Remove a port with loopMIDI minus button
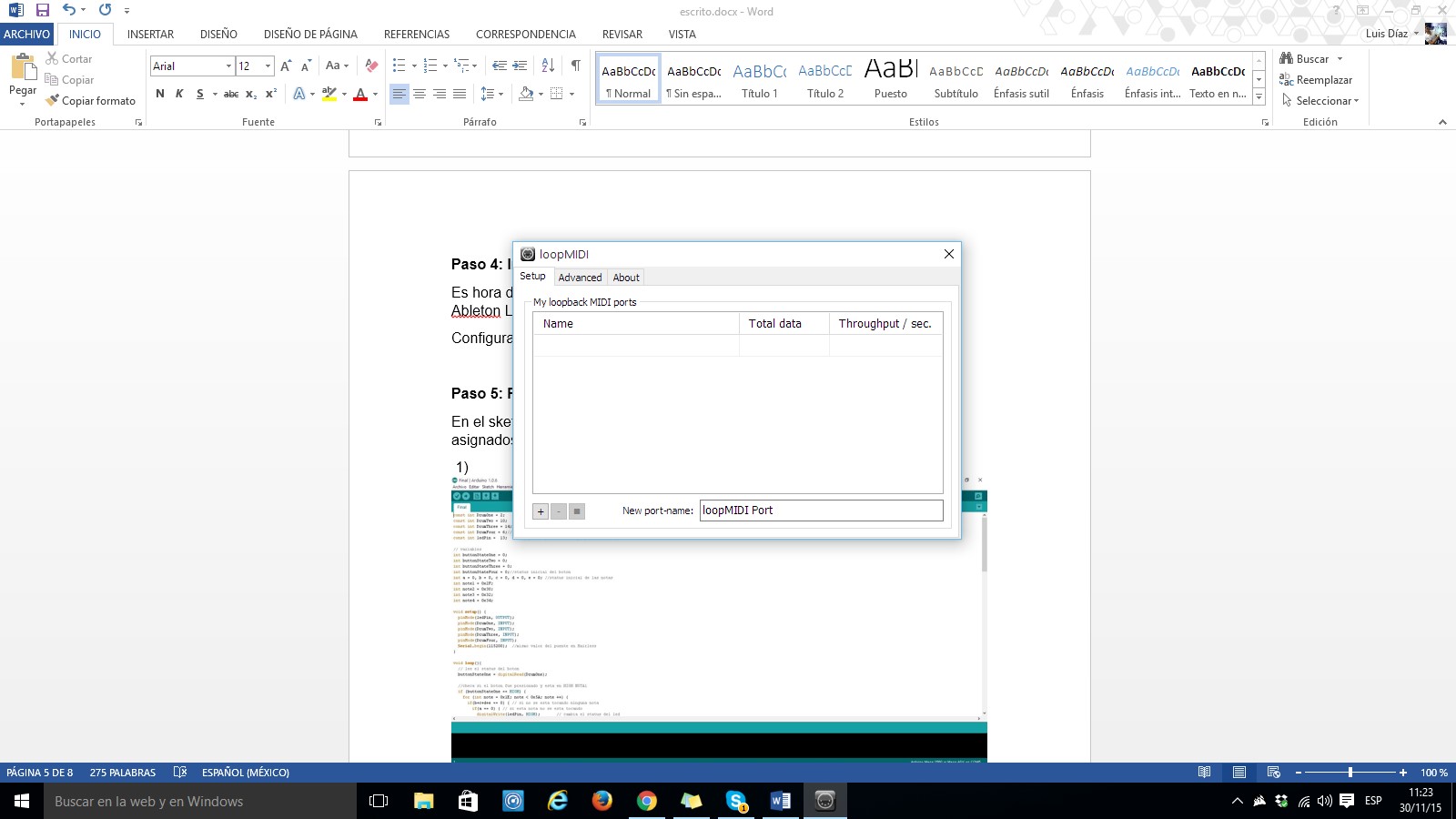This screenshot has width=1456, height=819. pyautogui.click(x=559, y=511)
